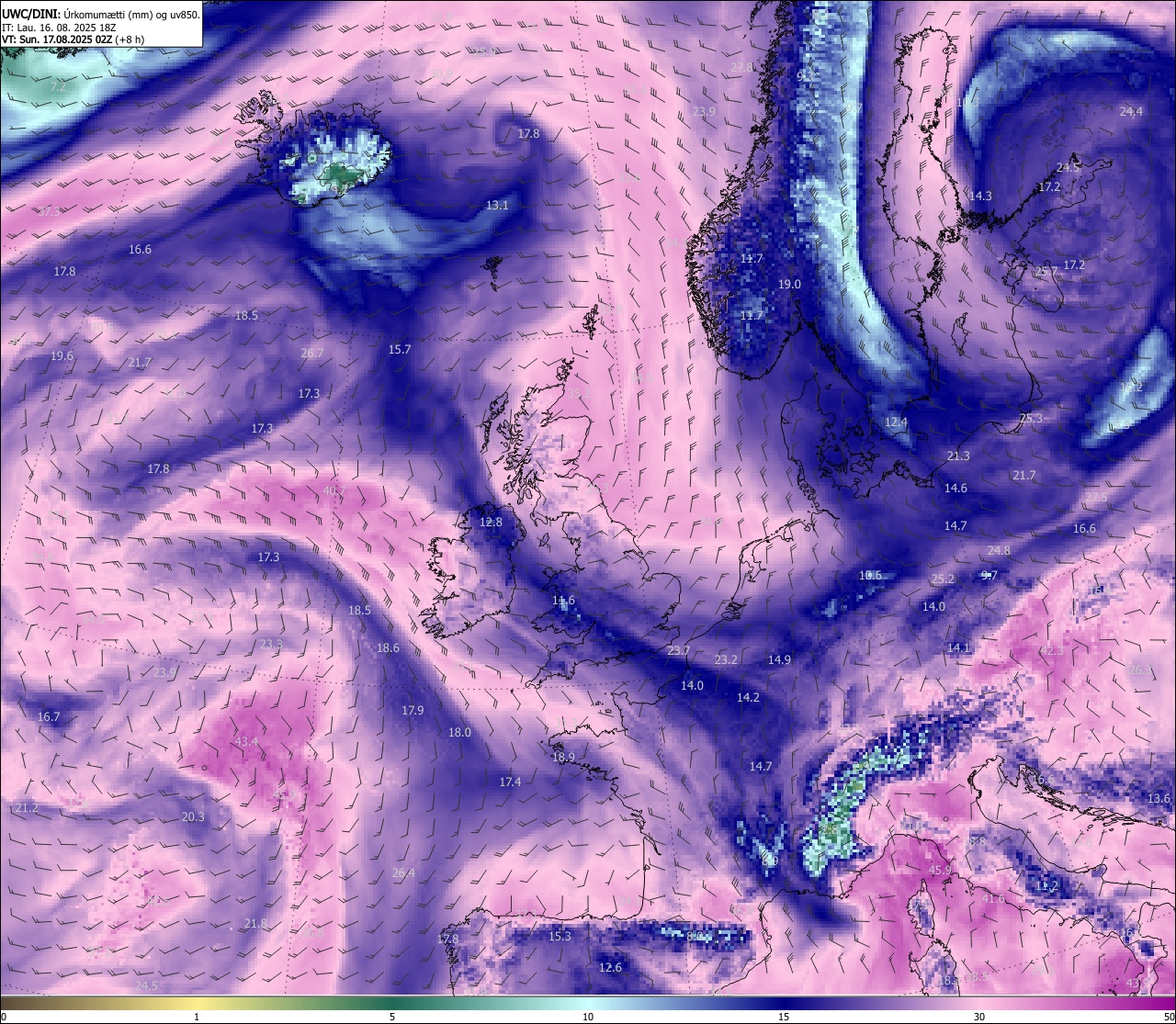Click the 11.6 value over Wales
The image size is (1176, 1024).
[x=563, y=602]
